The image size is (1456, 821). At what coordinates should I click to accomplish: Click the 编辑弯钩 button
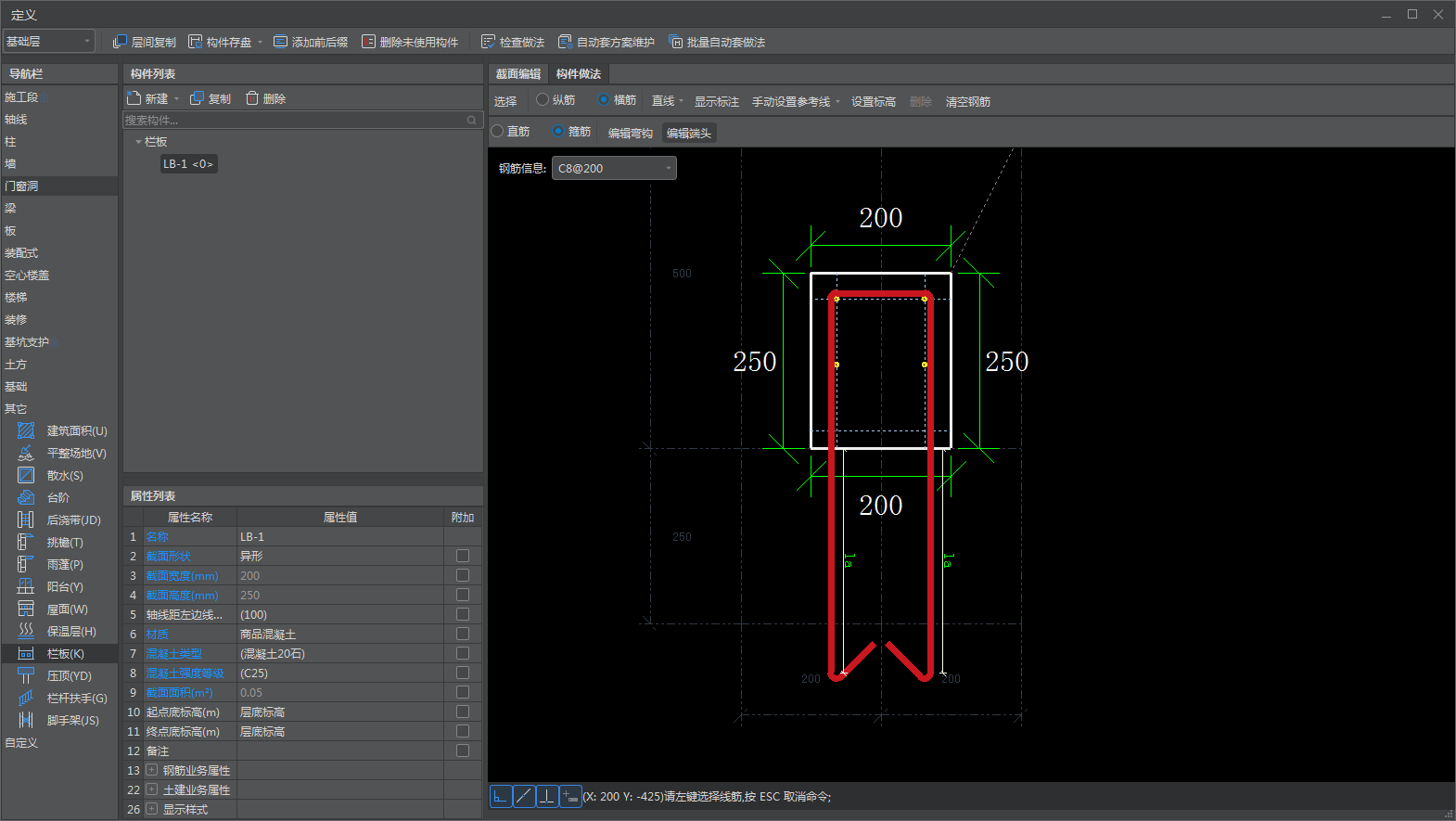631,133
